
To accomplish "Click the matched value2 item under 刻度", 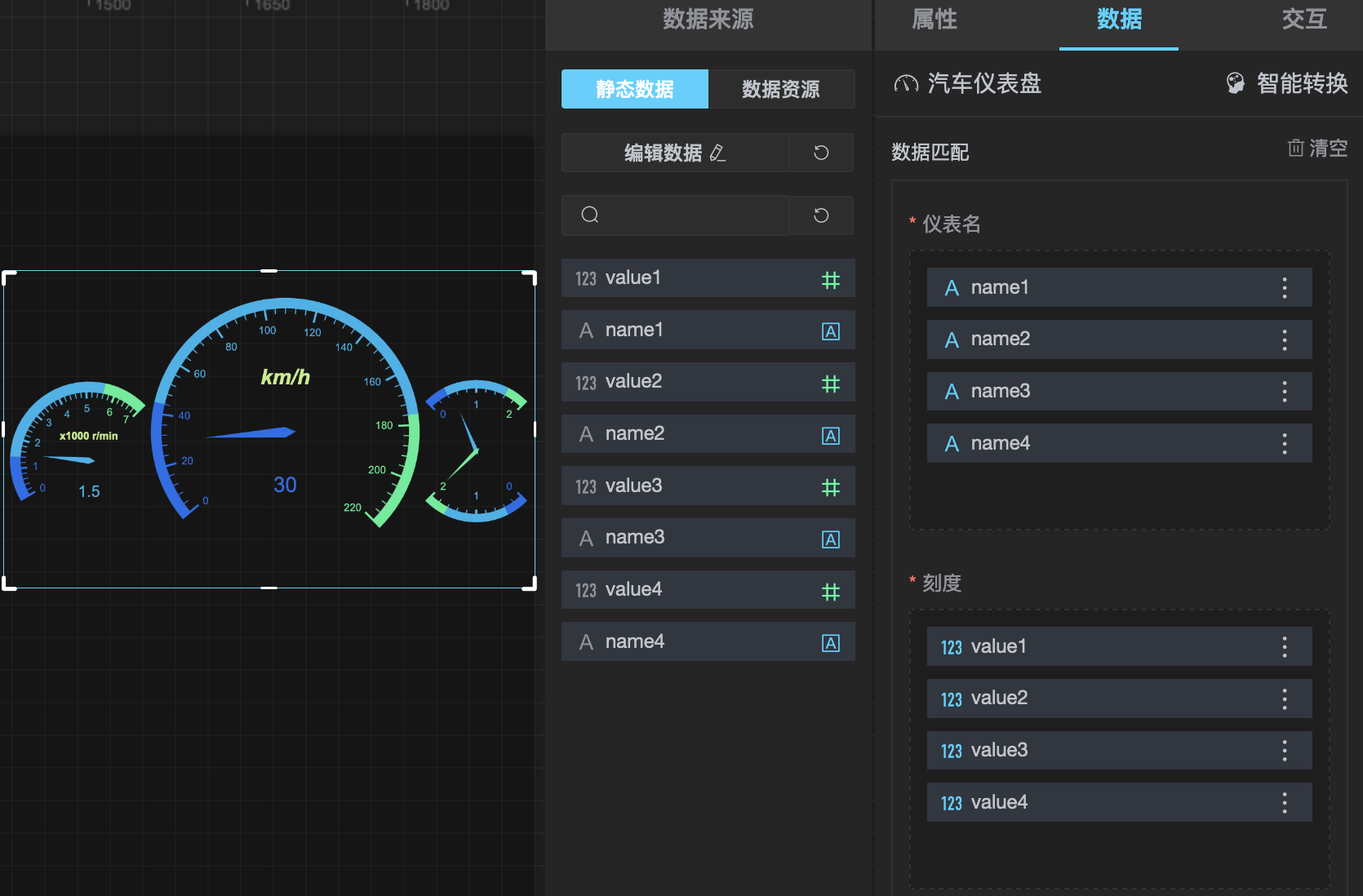I will point(1119,699).
